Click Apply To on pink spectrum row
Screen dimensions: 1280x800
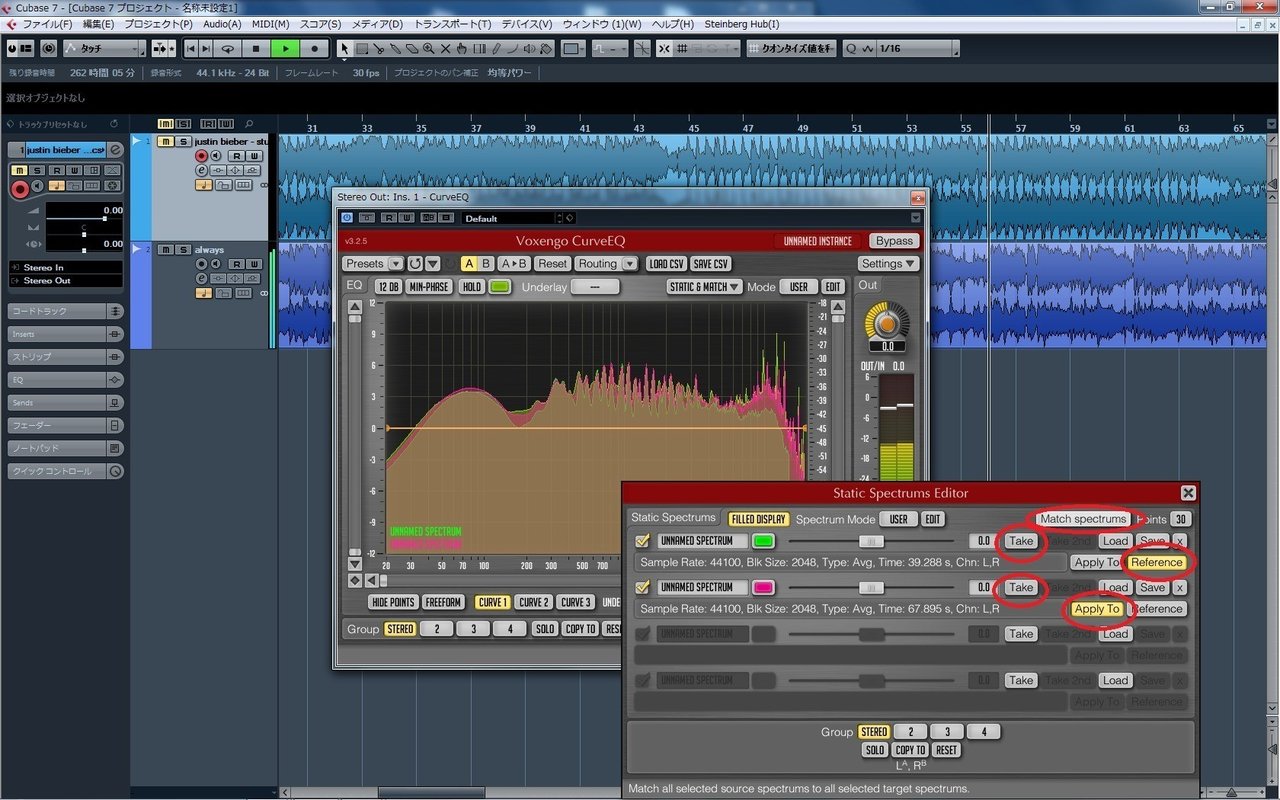tap(1097, 609)
